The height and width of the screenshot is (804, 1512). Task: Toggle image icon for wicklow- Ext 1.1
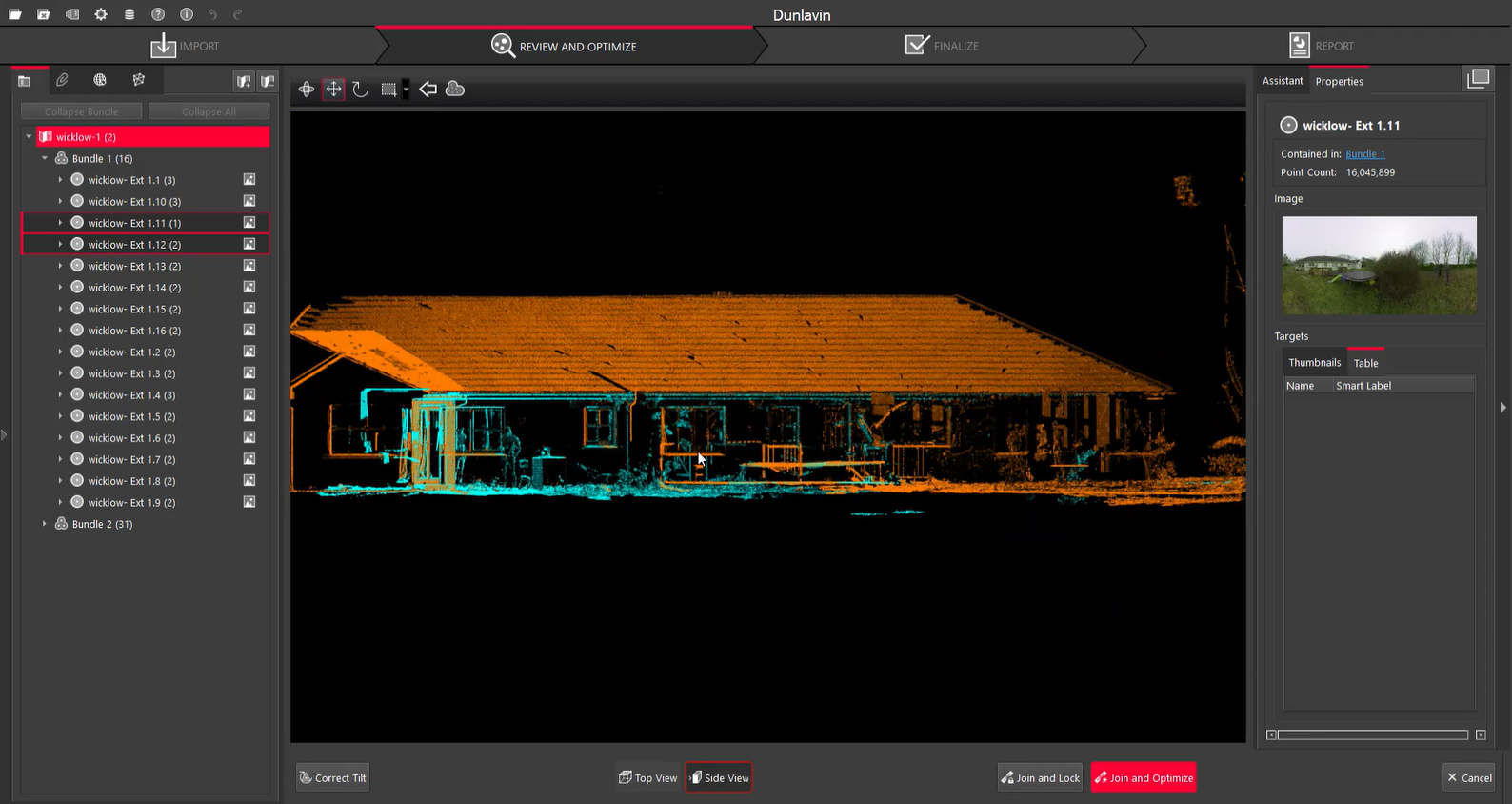(249, 180)
